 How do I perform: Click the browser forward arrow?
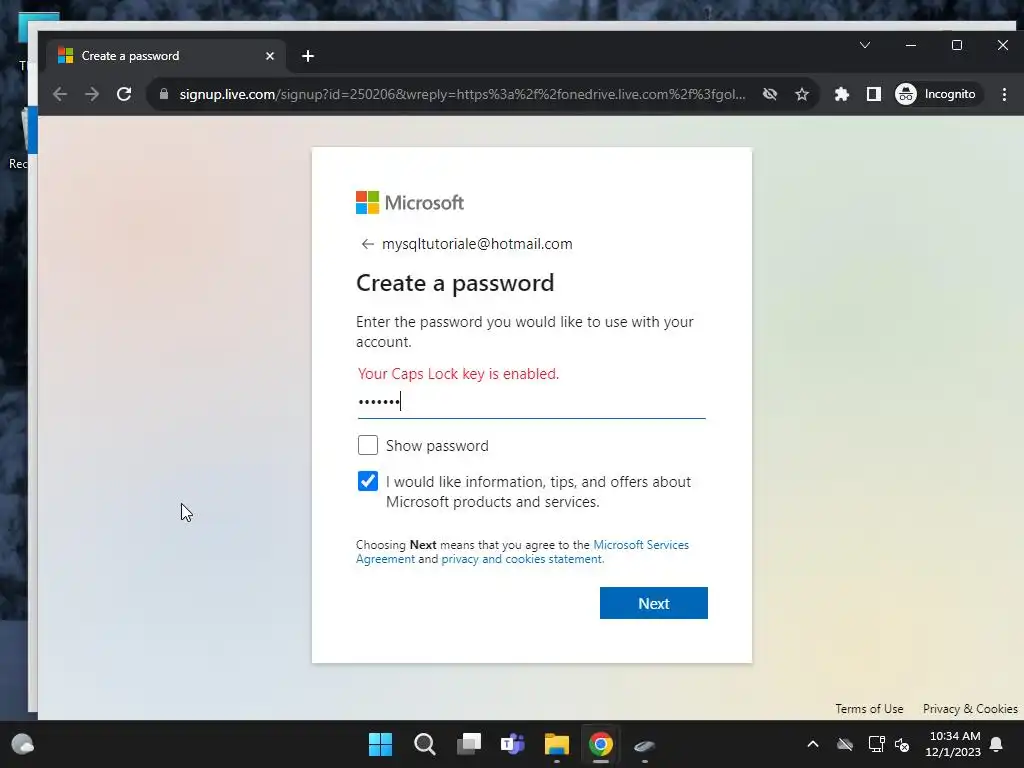(92, 94)
